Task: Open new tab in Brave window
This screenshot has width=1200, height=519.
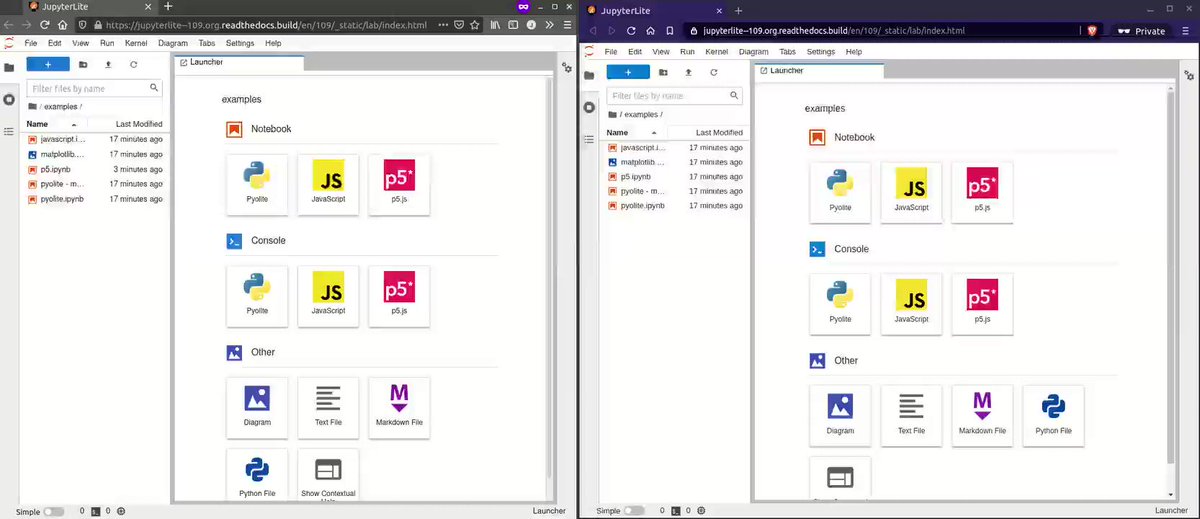Action: click(x=738, y=9)
